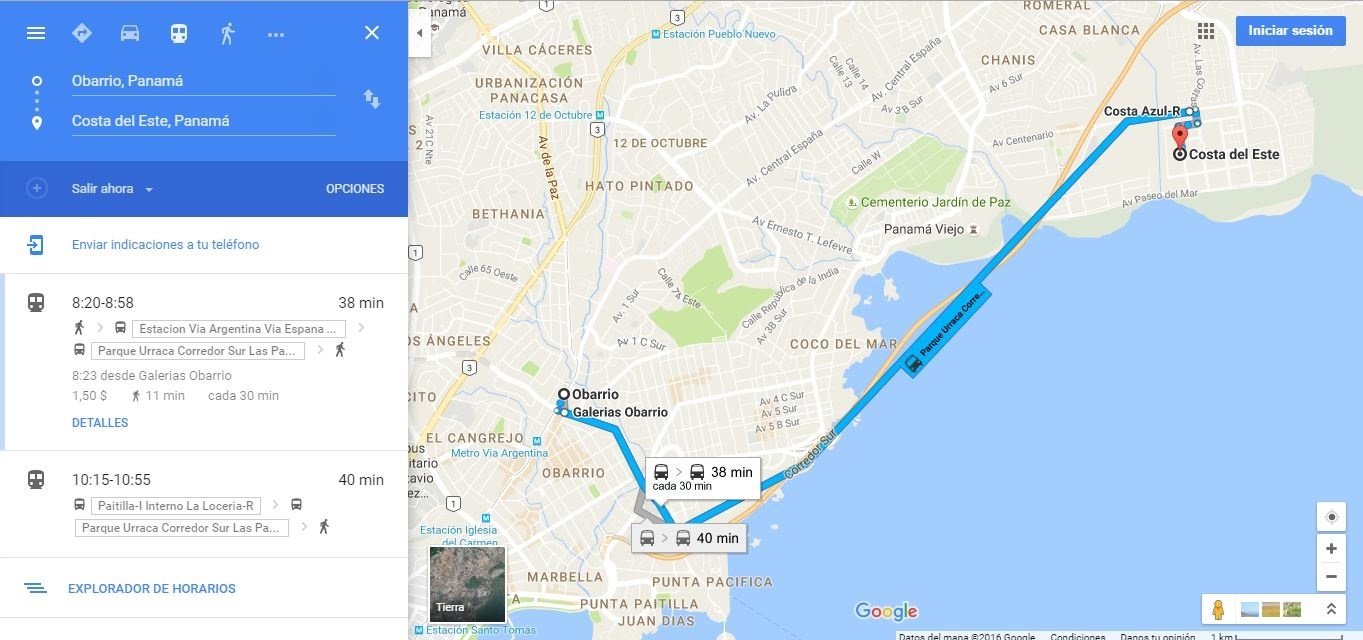Toggle Tierra satellite view thumbnail
The height and width of the screenshot is (640, 1363).
tap(467, 584)
